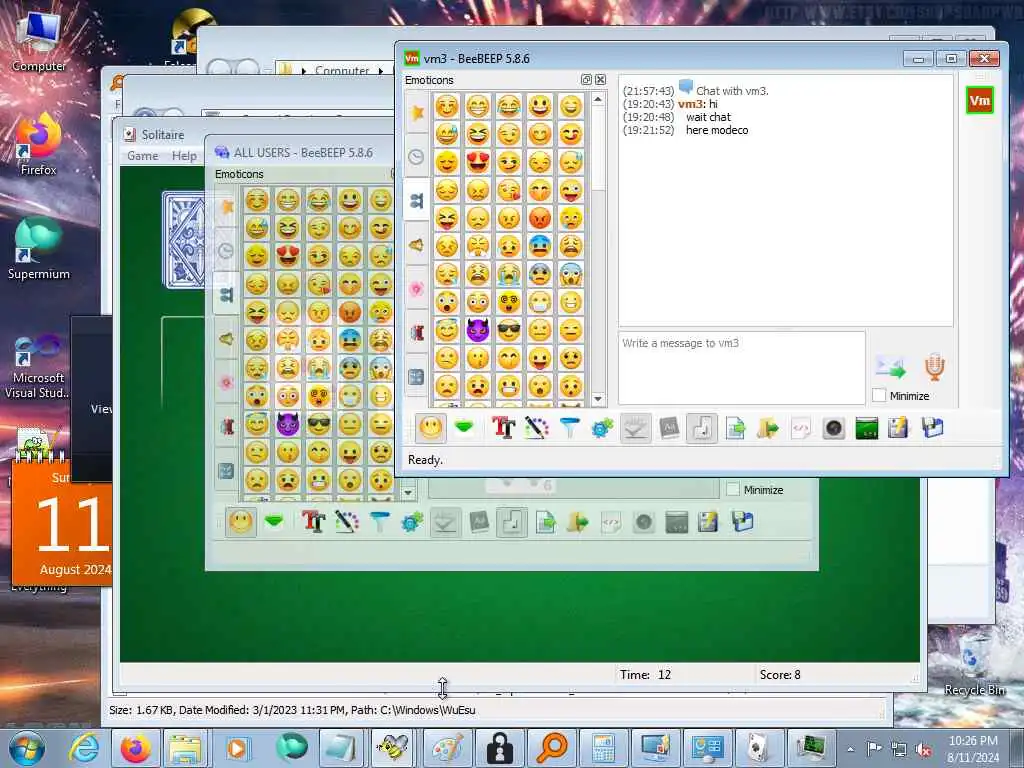Open Microsoft Visual Studio desktop shortcut

(x=37, y=366)
